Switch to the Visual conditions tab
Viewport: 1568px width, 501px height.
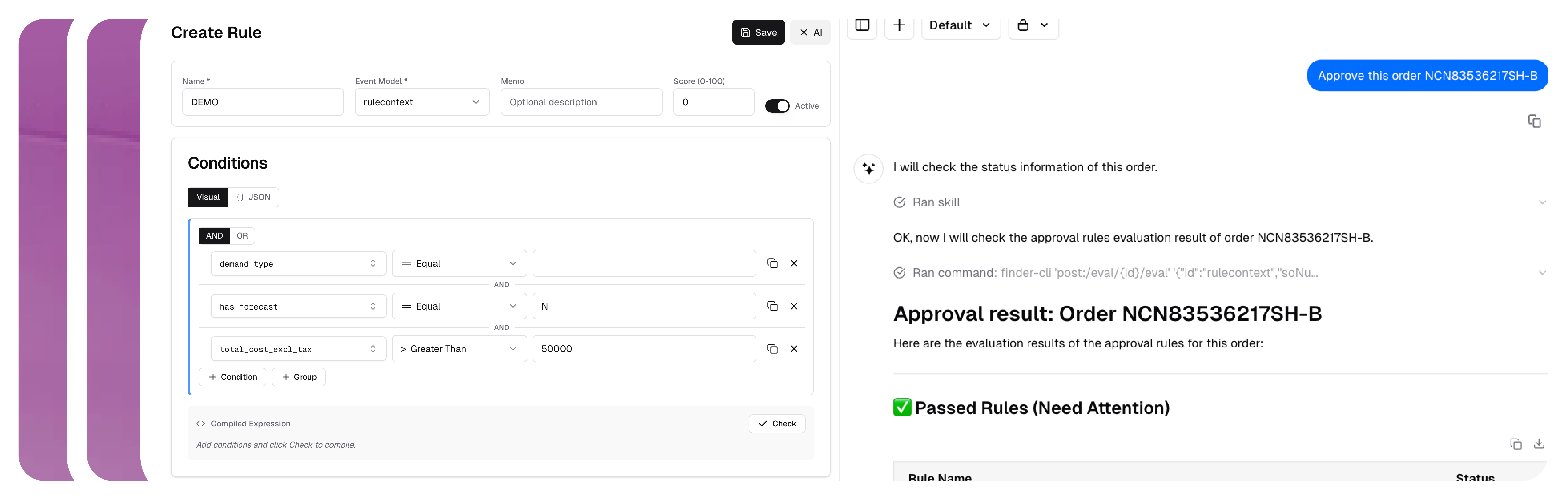click(x=208, y=197)
